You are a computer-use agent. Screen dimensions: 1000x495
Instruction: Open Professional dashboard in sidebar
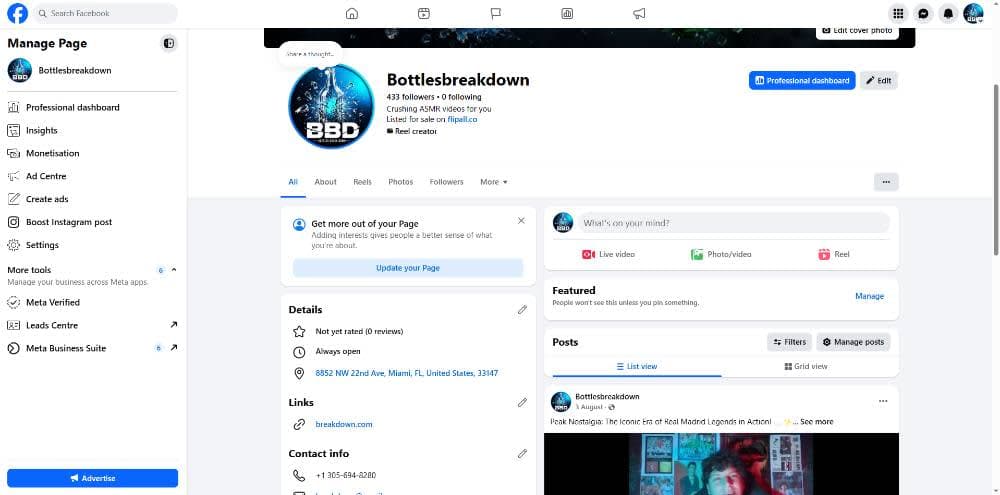pos(92,108)
